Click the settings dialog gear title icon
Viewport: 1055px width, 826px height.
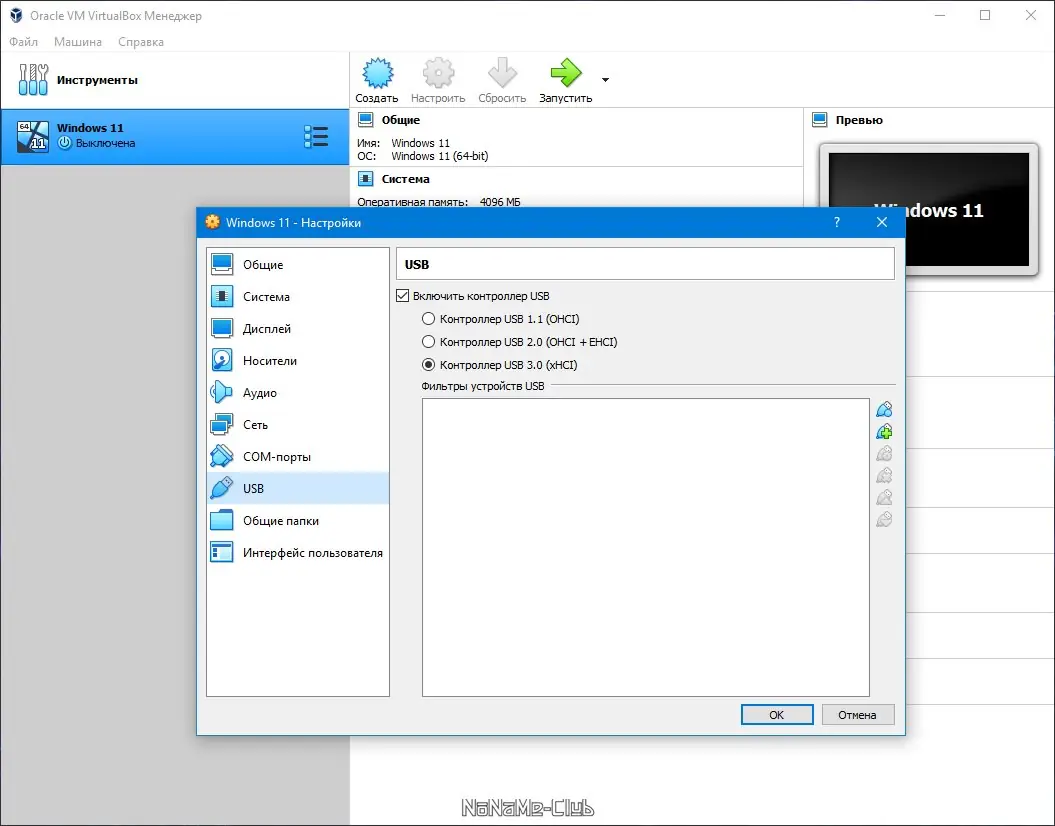point(213,222)
